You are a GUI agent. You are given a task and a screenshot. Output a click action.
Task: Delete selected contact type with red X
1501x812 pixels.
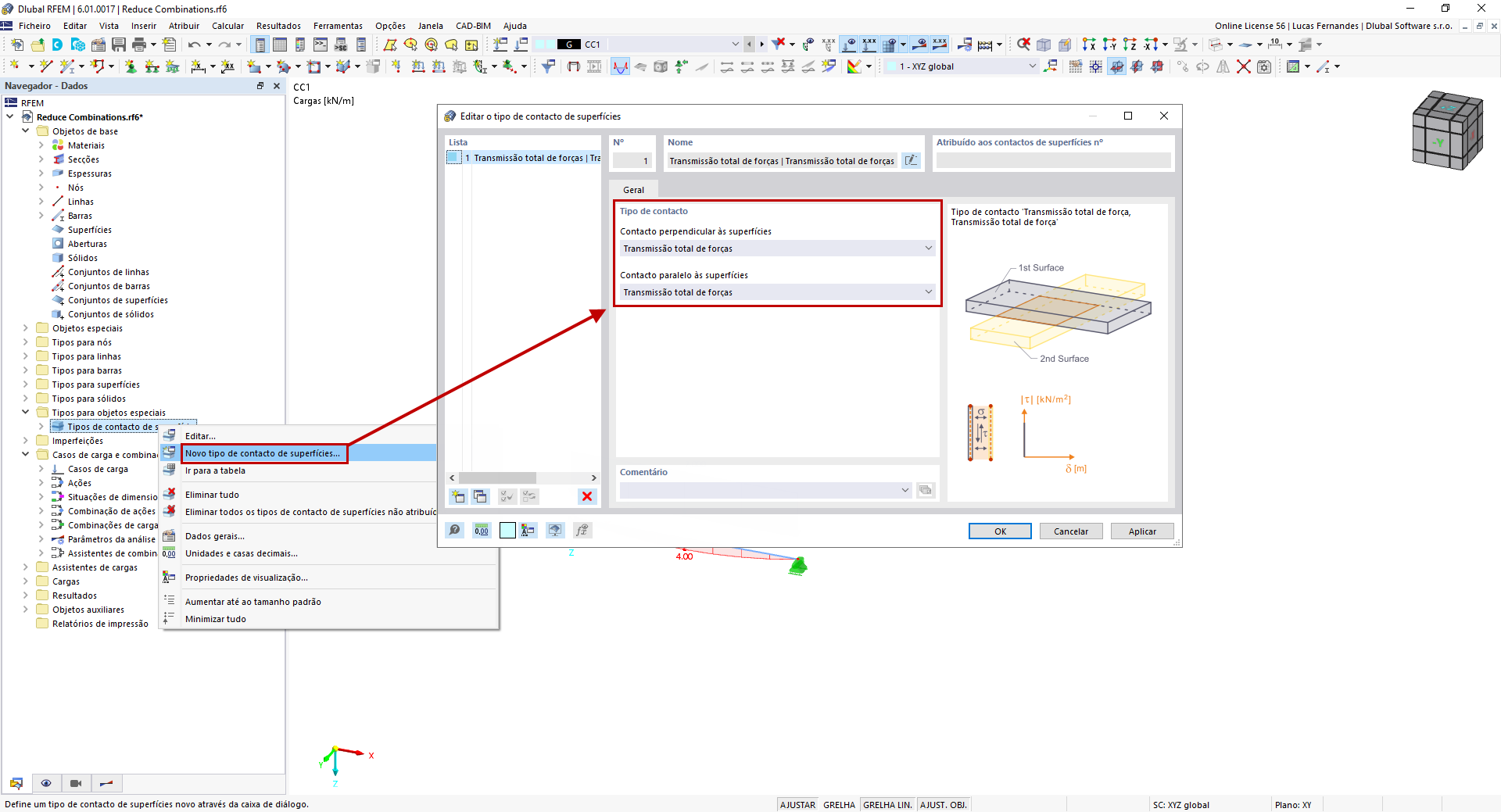[587, 496]
